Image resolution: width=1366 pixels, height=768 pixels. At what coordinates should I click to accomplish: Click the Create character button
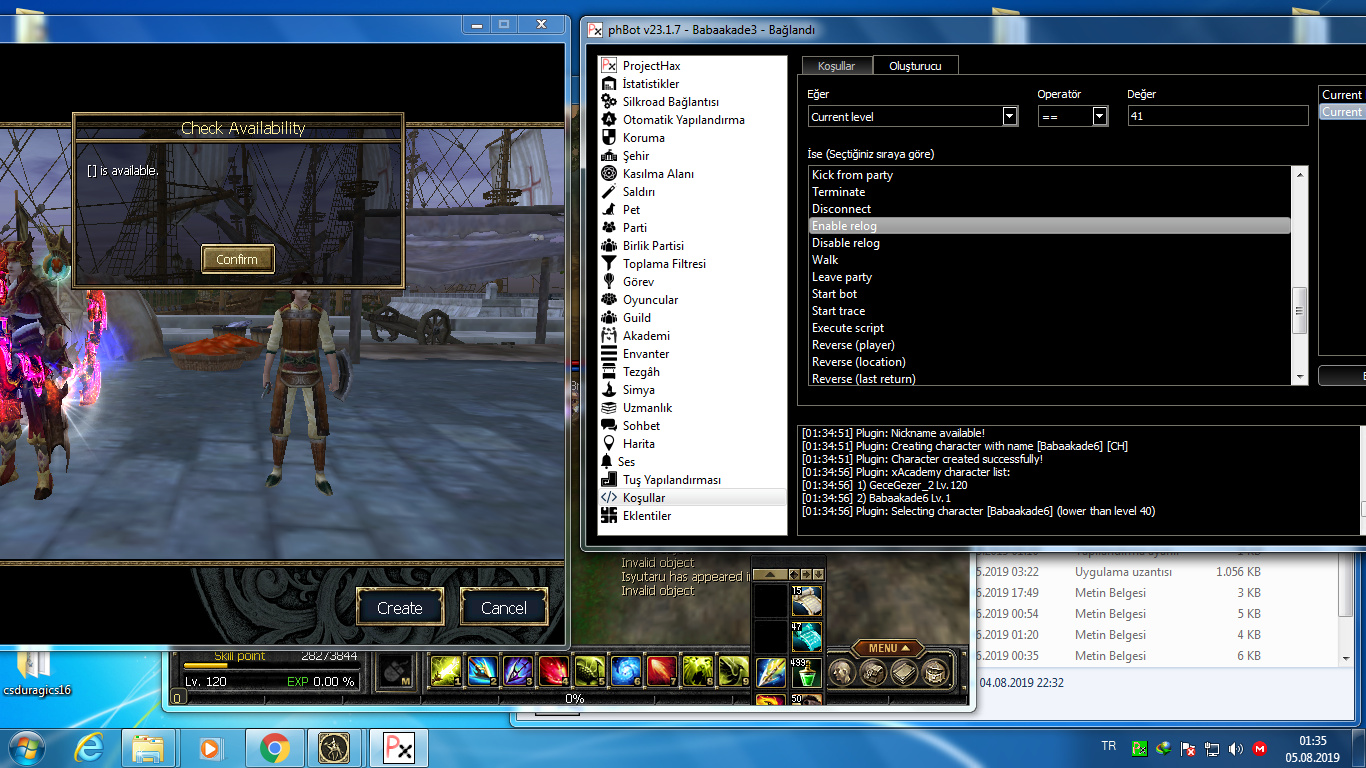[x=399, y=608]
